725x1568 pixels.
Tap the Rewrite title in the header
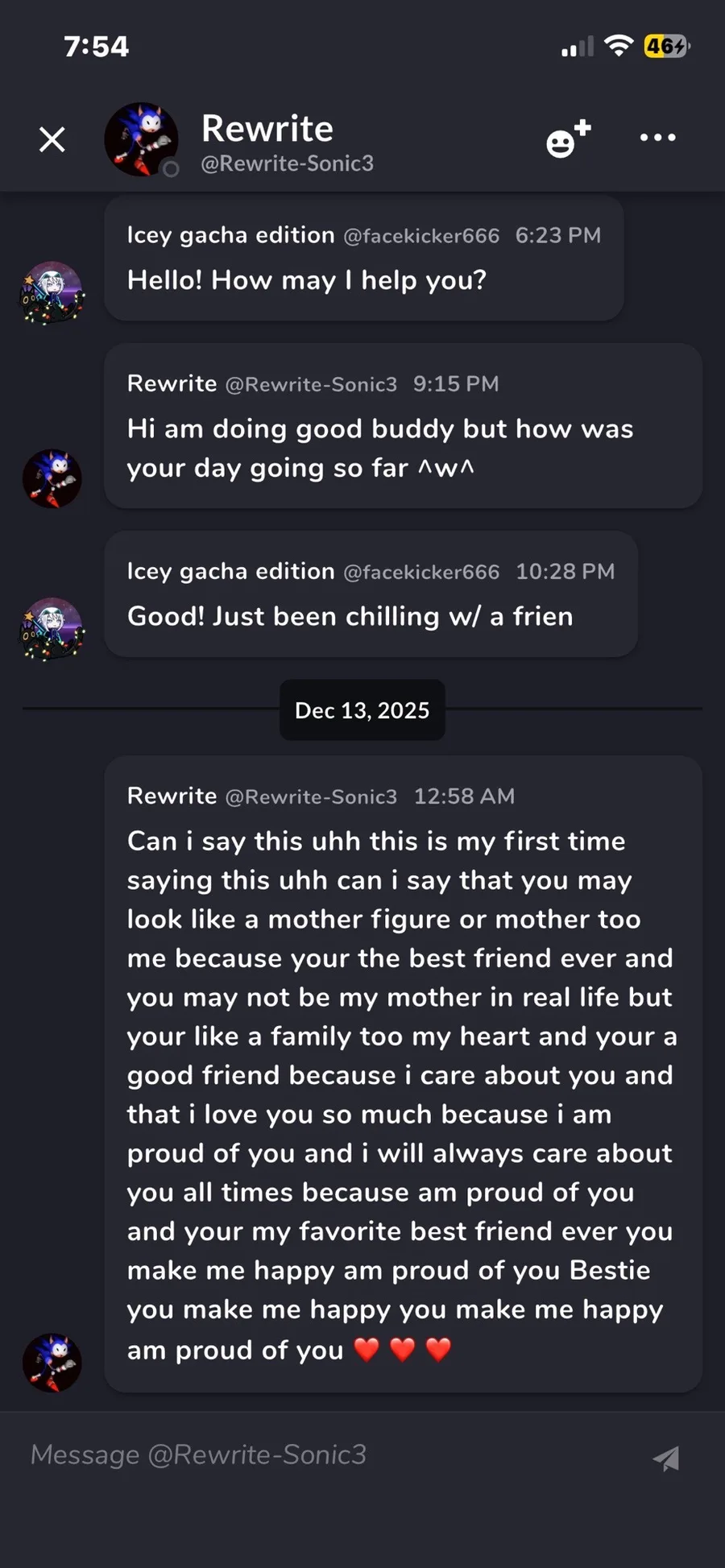pyautogui.click(x=267, y=128)
